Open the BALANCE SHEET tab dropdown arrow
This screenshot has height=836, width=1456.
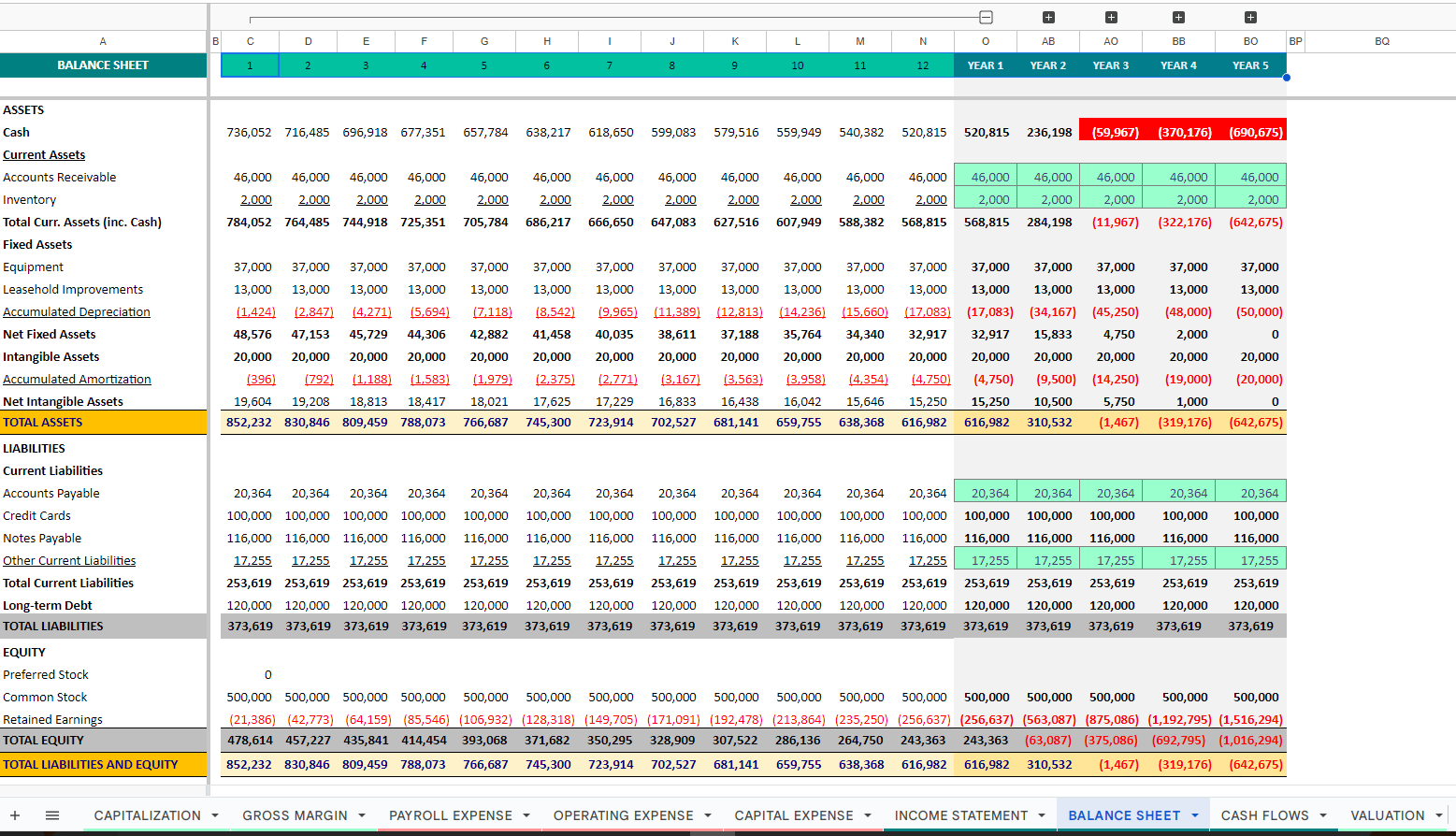click(x=1195, y=815)
